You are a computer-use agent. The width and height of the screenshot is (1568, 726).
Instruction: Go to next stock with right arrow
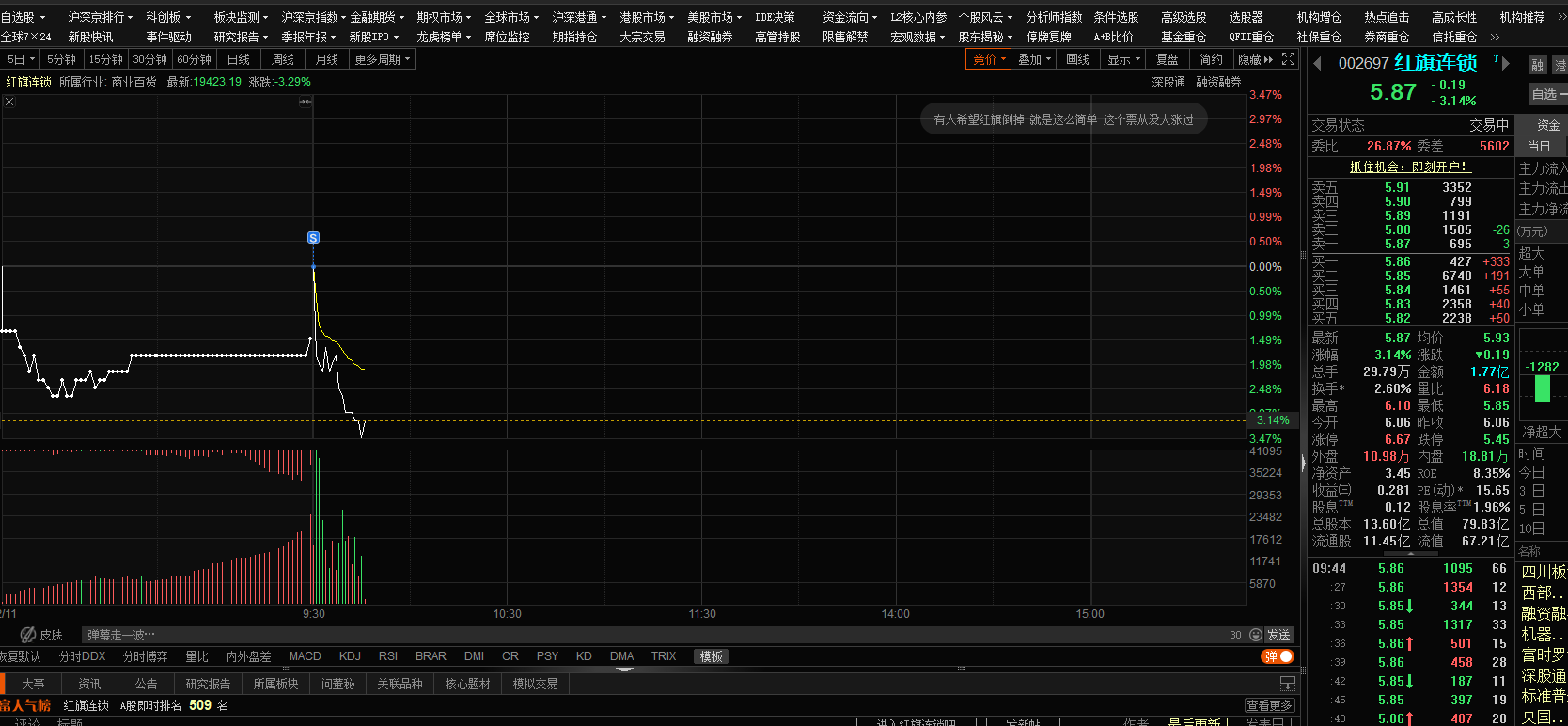coord(1506,64)
